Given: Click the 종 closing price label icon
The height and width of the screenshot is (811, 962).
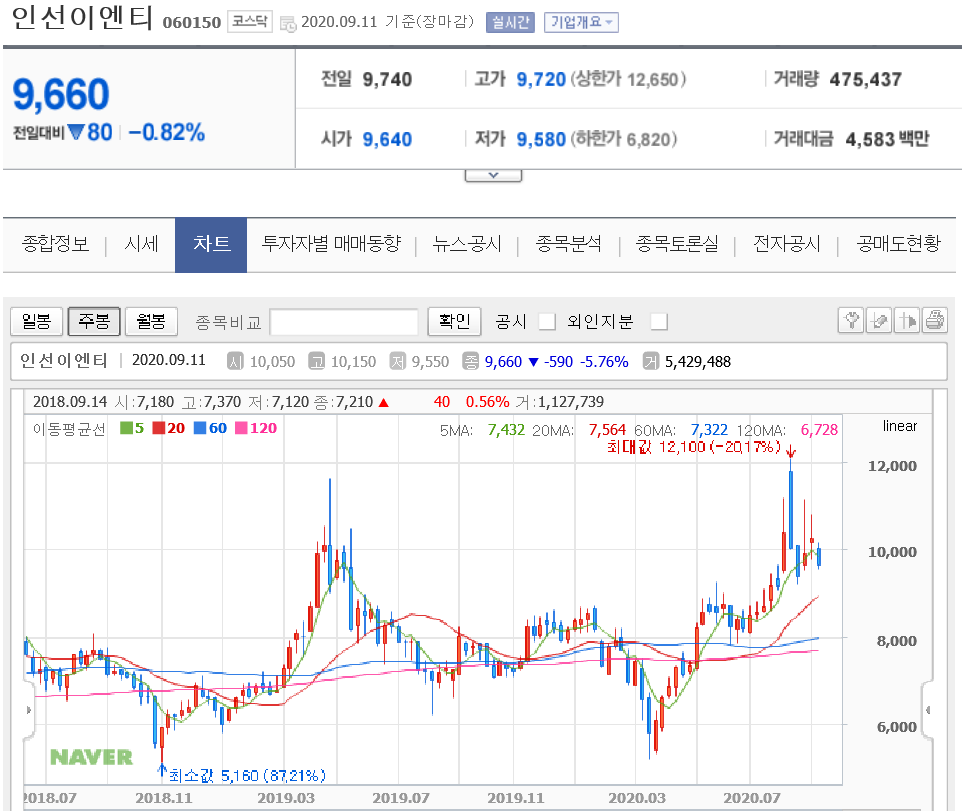Looking at the screenshot, I should coord(471,361).
